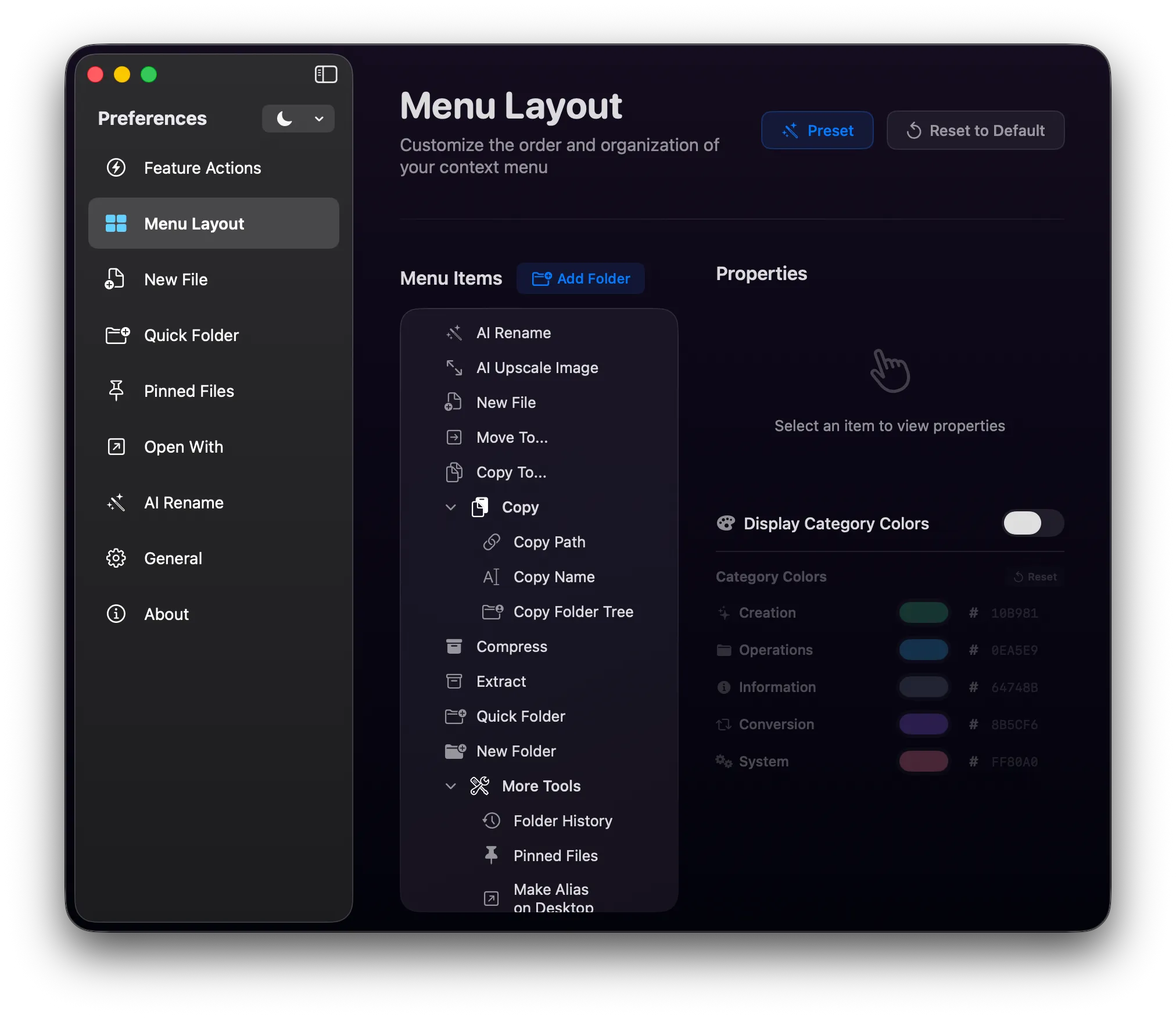Viewport: 1176px width, 1018px height.
Task: Click the System pink color swatch
Action: 924,762
